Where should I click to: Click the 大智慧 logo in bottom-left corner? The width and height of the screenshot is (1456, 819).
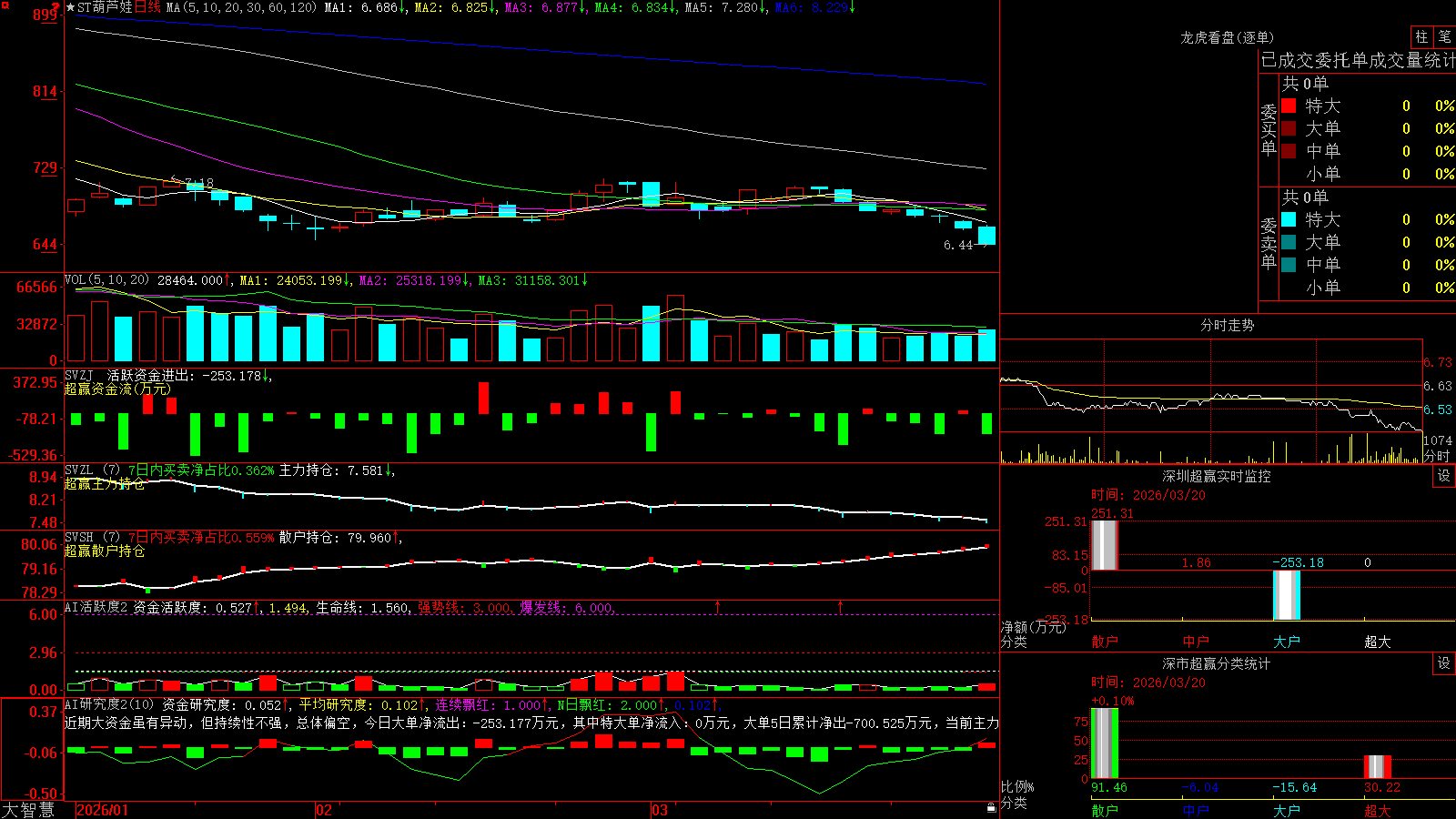(x=28, y=810)
